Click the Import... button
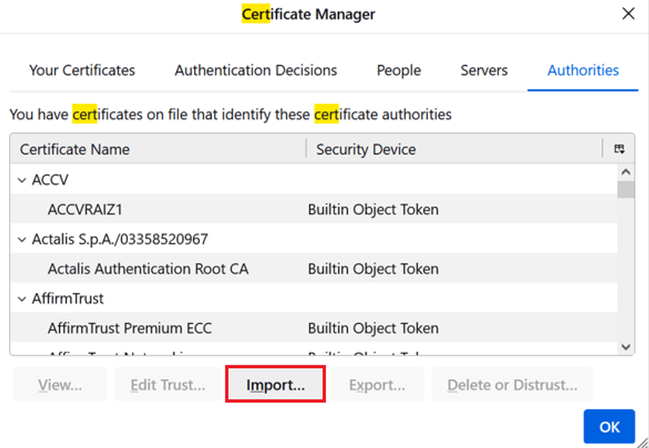The height and width of the screenshot is (448, 649). (x=275, y=385)
